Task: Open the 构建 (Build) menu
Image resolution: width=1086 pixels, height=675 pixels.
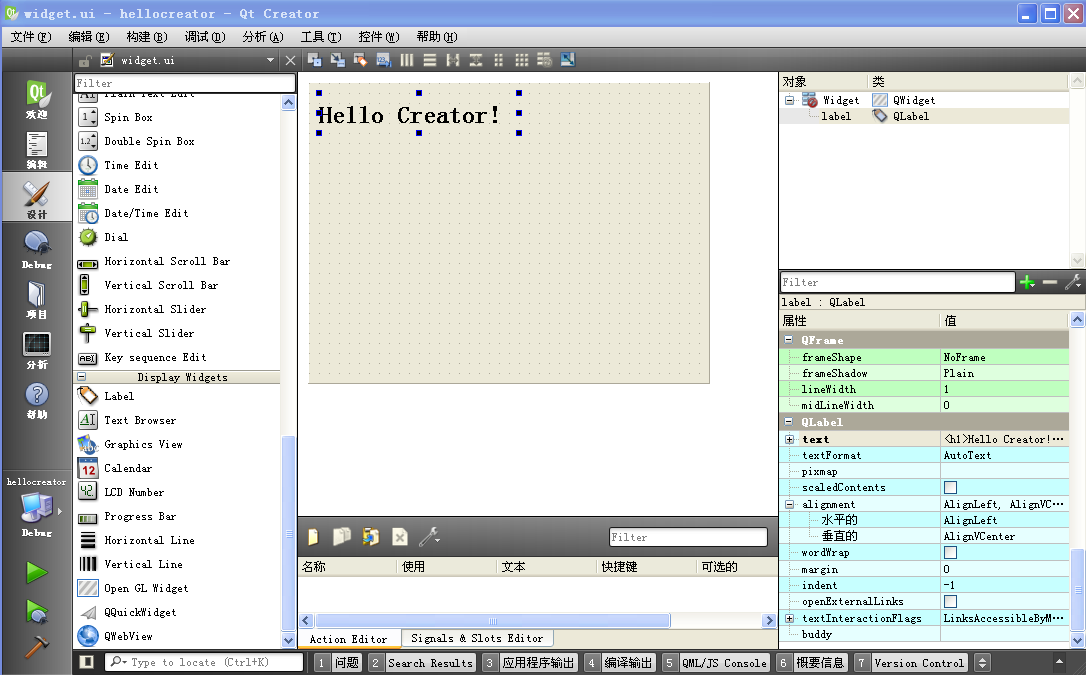Action: pos(147,37)
